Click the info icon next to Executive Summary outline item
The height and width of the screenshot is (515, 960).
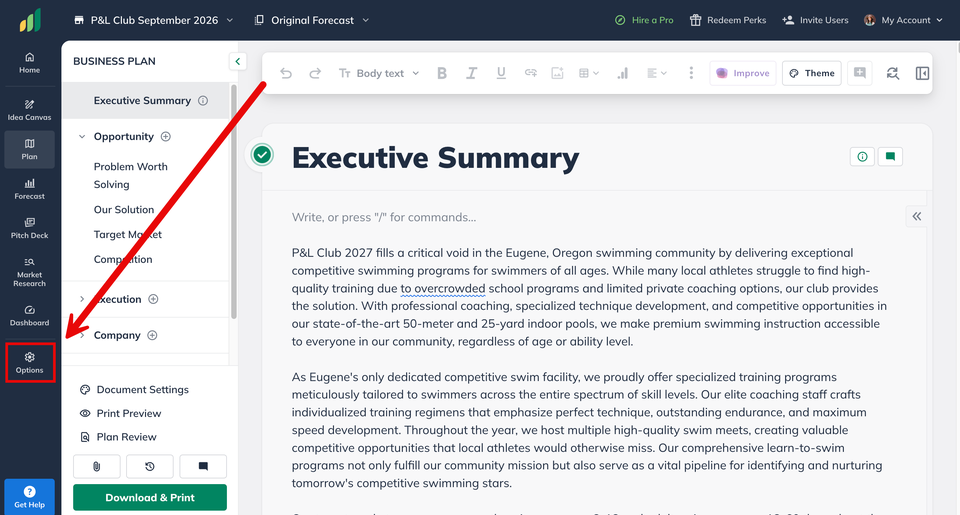point(203,100)
